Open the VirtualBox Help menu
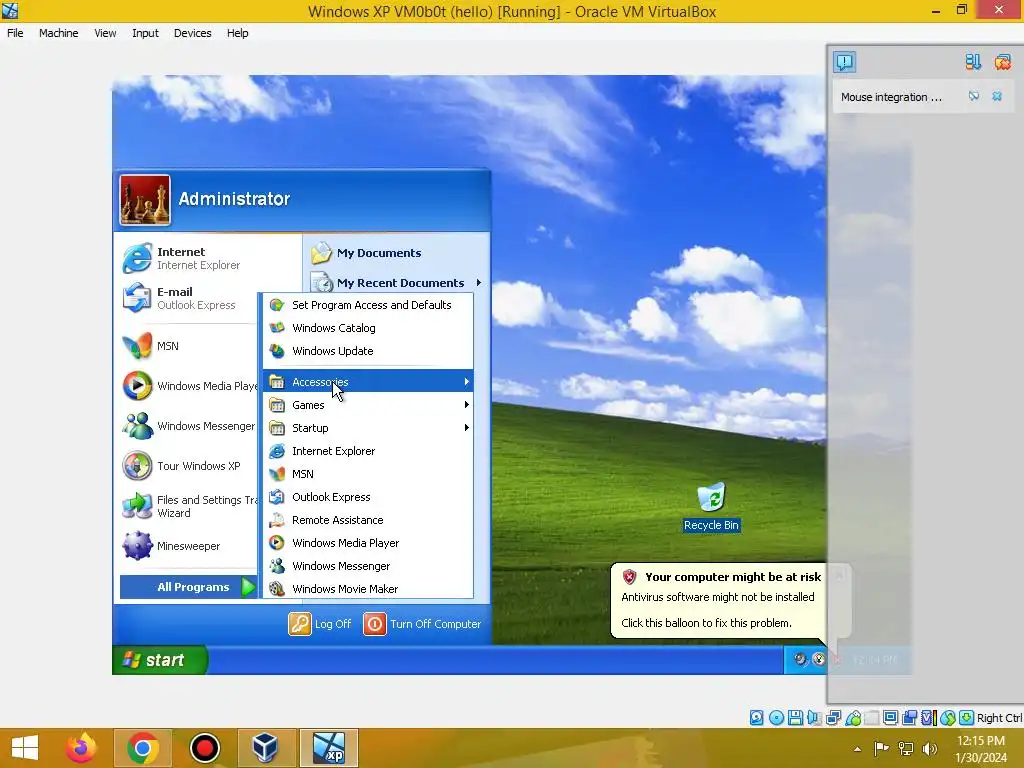This screenshot has width=1024, height=768. tap(237, 33)
